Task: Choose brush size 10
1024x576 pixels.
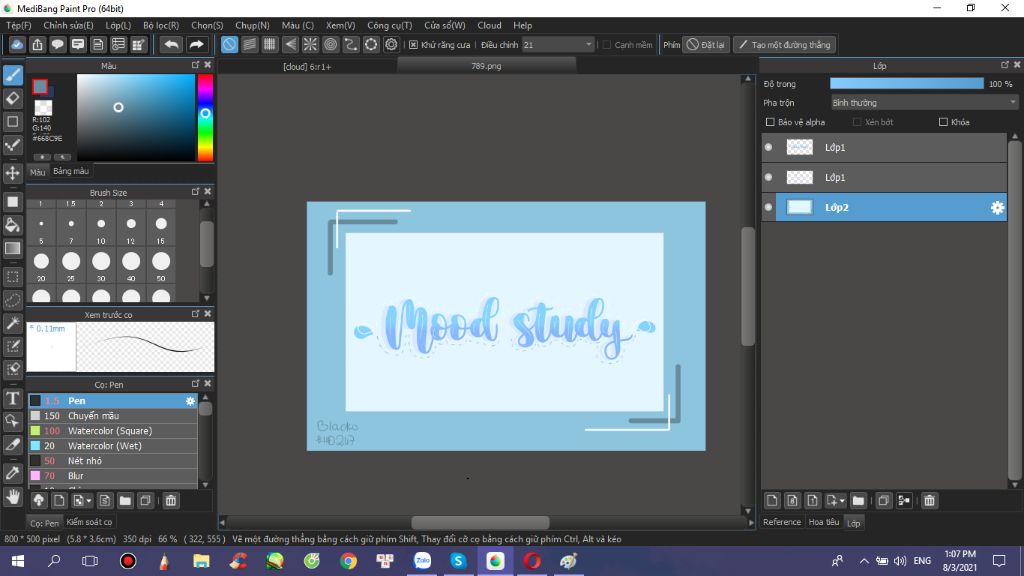Action: pos(101,227)
